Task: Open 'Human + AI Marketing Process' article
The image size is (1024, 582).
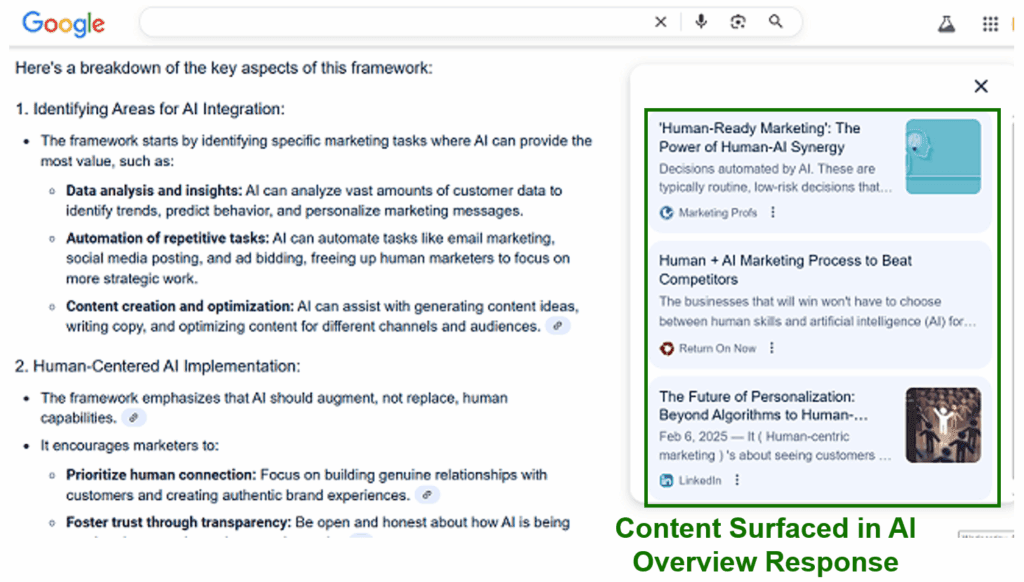Action: click(785, 270)
